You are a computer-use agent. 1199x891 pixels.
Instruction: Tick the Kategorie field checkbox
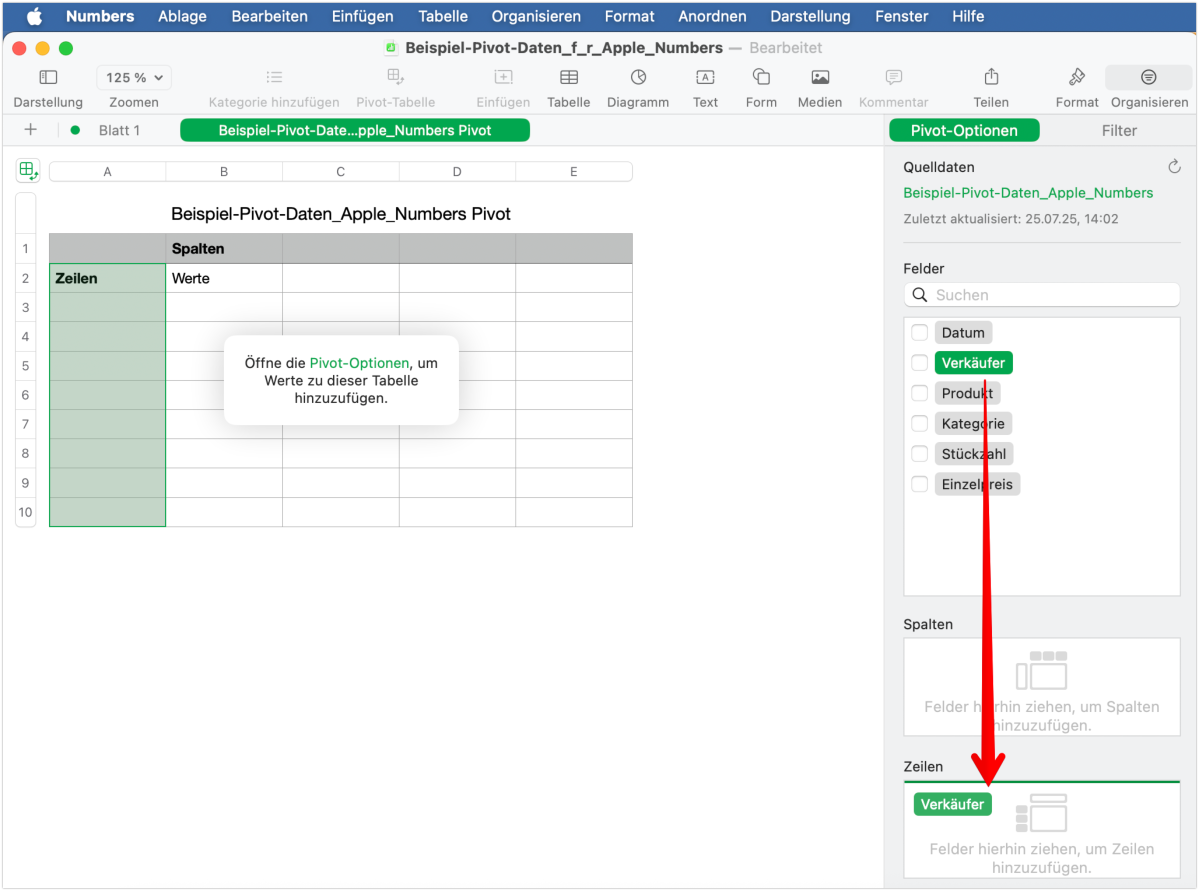coord(919,424)
